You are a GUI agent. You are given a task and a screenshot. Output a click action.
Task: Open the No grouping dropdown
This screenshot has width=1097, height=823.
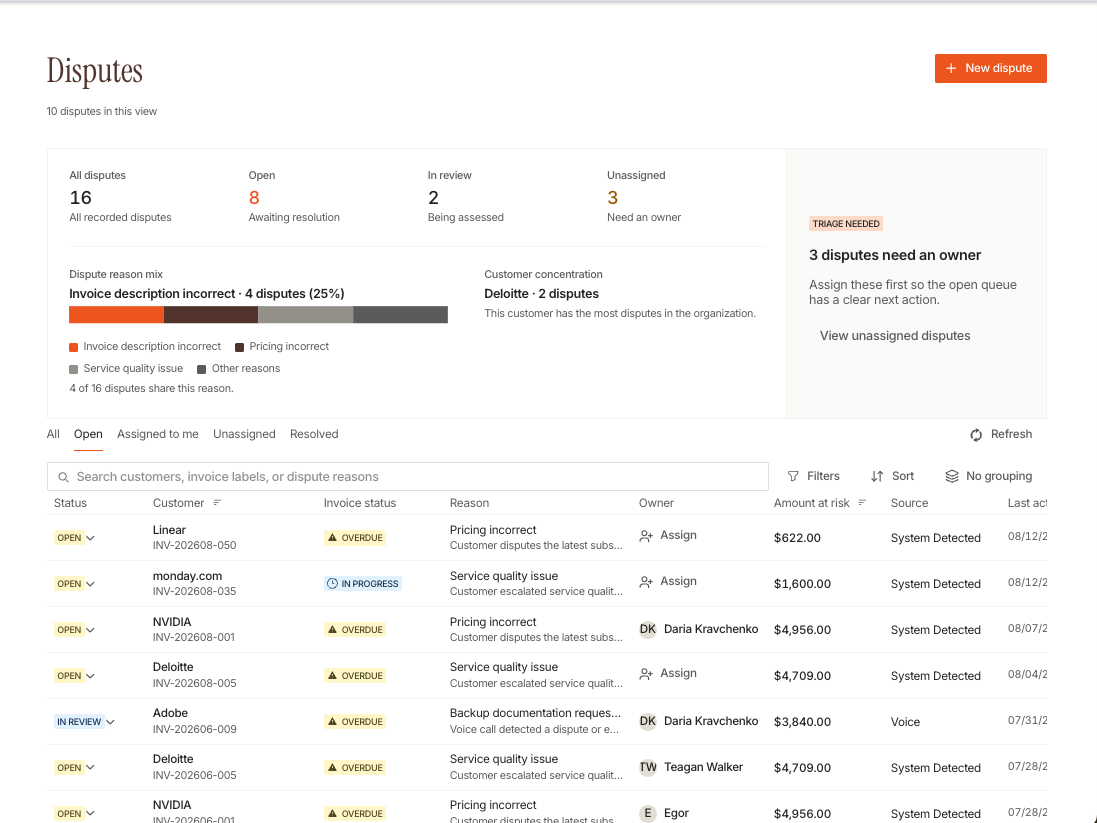[x=988, y=477]
